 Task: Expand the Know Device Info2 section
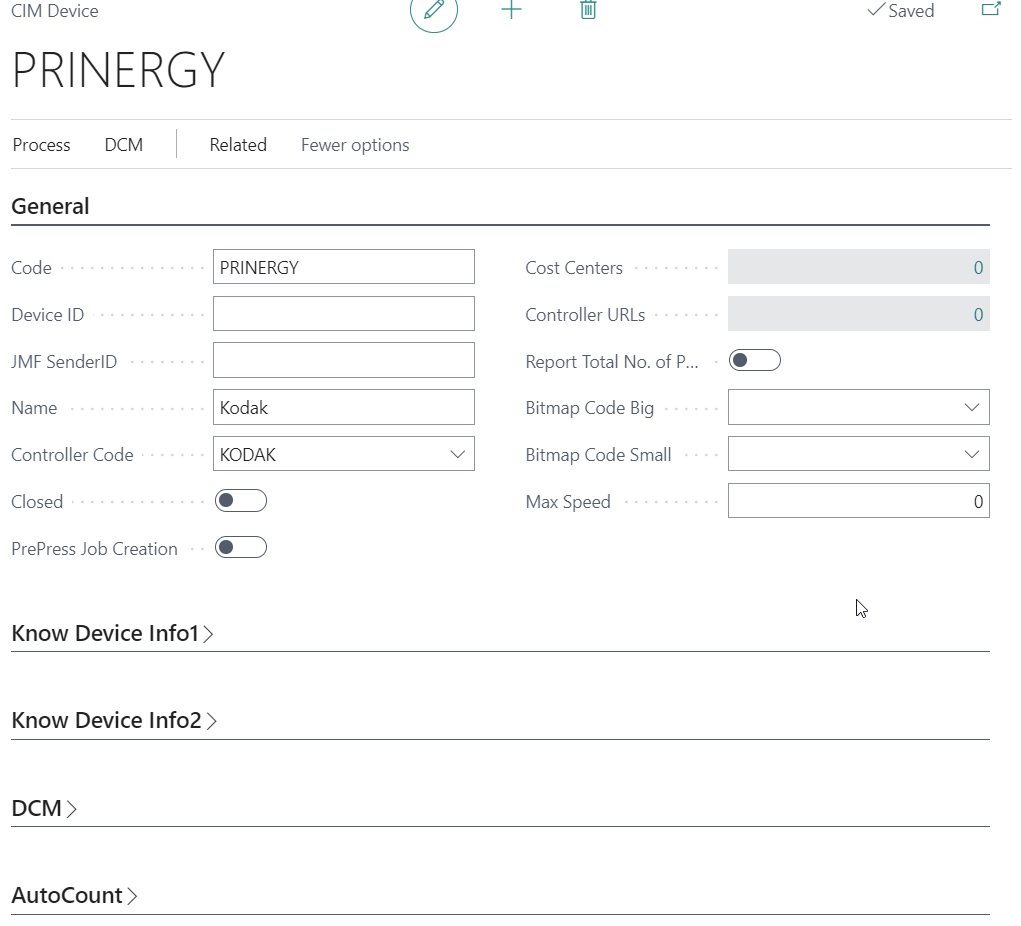[x=114, y=721]
